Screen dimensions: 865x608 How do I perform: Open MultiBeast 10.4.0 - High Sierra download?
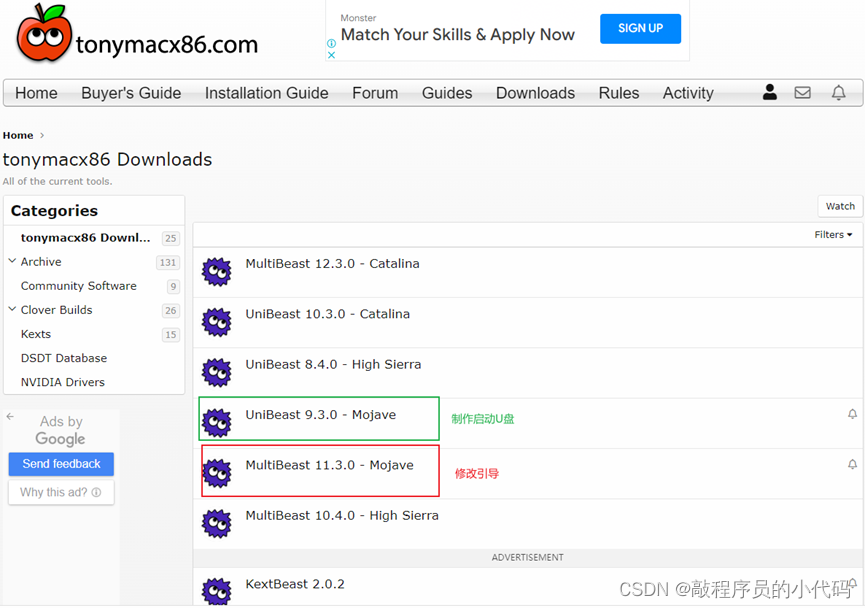coord(342,515)
